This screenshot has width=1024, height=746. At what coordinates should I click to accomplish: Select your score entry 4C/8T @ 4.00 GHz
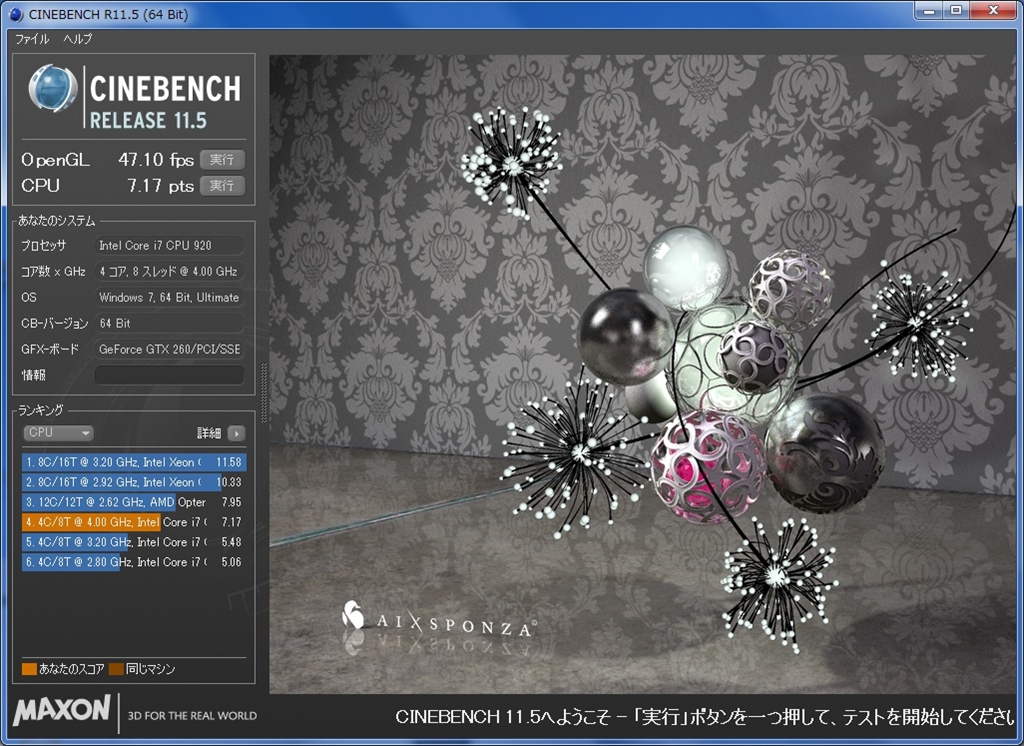[x=134, y=522]
